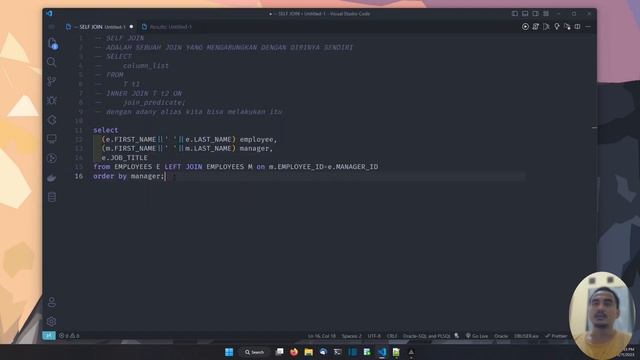The width and height of the screenshot is (640, 360).
Task: Open File Explorer from the taskbar
Action: tap(309, 352)
